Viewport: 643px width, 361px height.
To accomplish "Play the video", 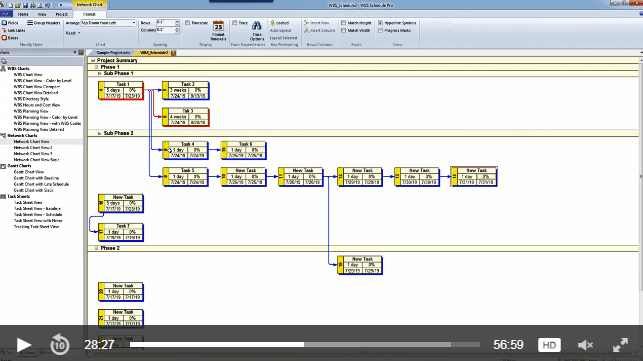I will click(x=23, y=345).
